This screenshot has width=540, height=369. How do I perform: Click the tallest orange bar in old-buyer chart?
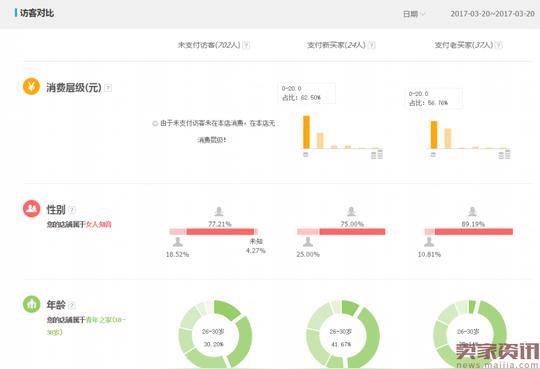[434, 135]
